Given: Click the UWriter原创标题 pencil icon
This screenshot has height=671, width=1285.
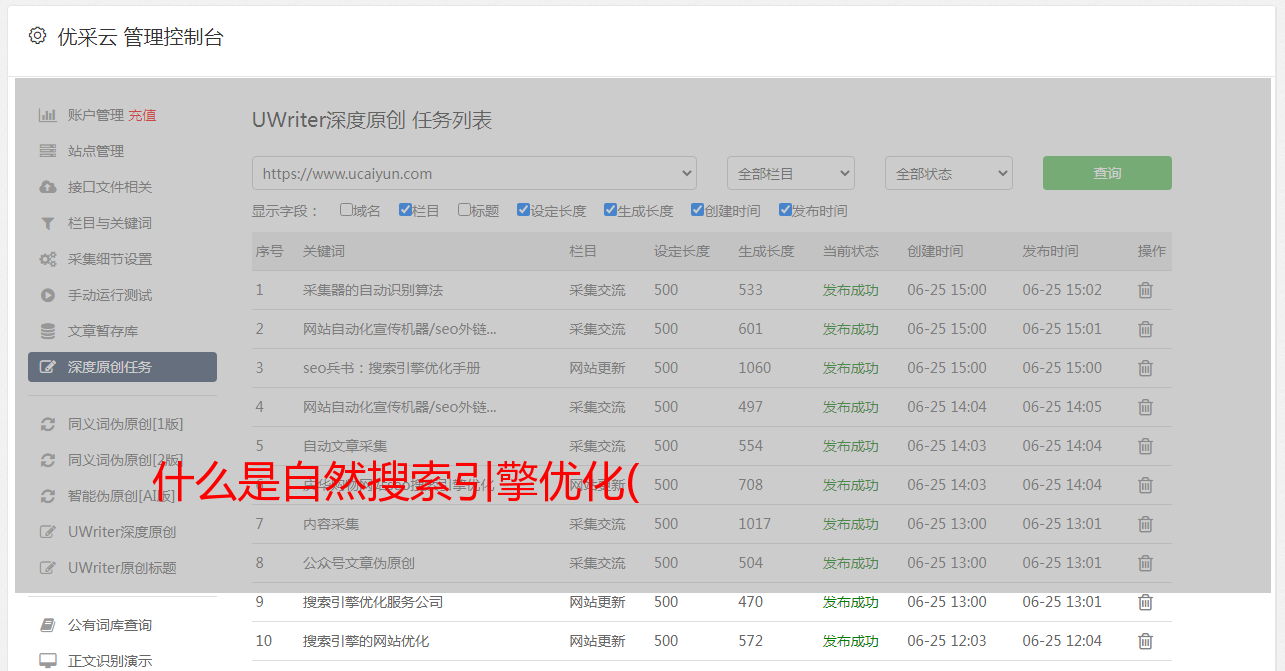Looking at the screenshot, I should (47, 568).
